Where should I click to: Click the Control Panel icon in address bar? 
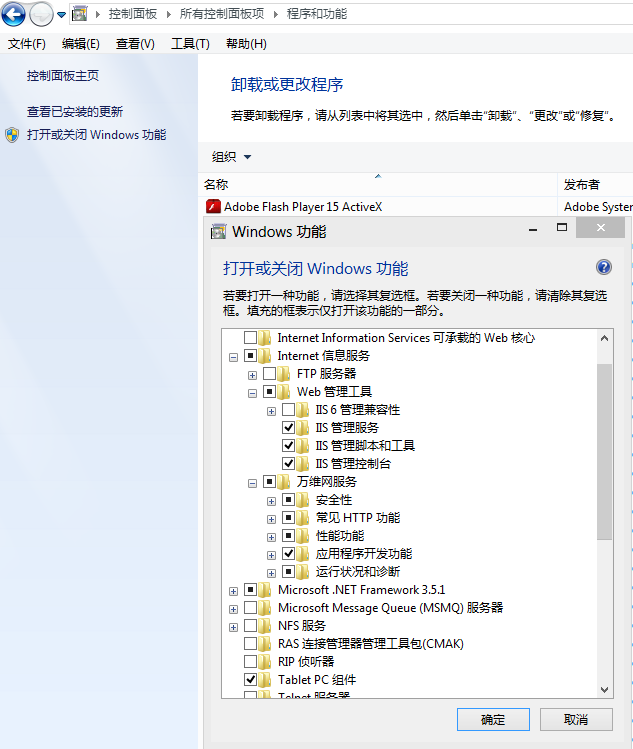(x=79, y=14)
